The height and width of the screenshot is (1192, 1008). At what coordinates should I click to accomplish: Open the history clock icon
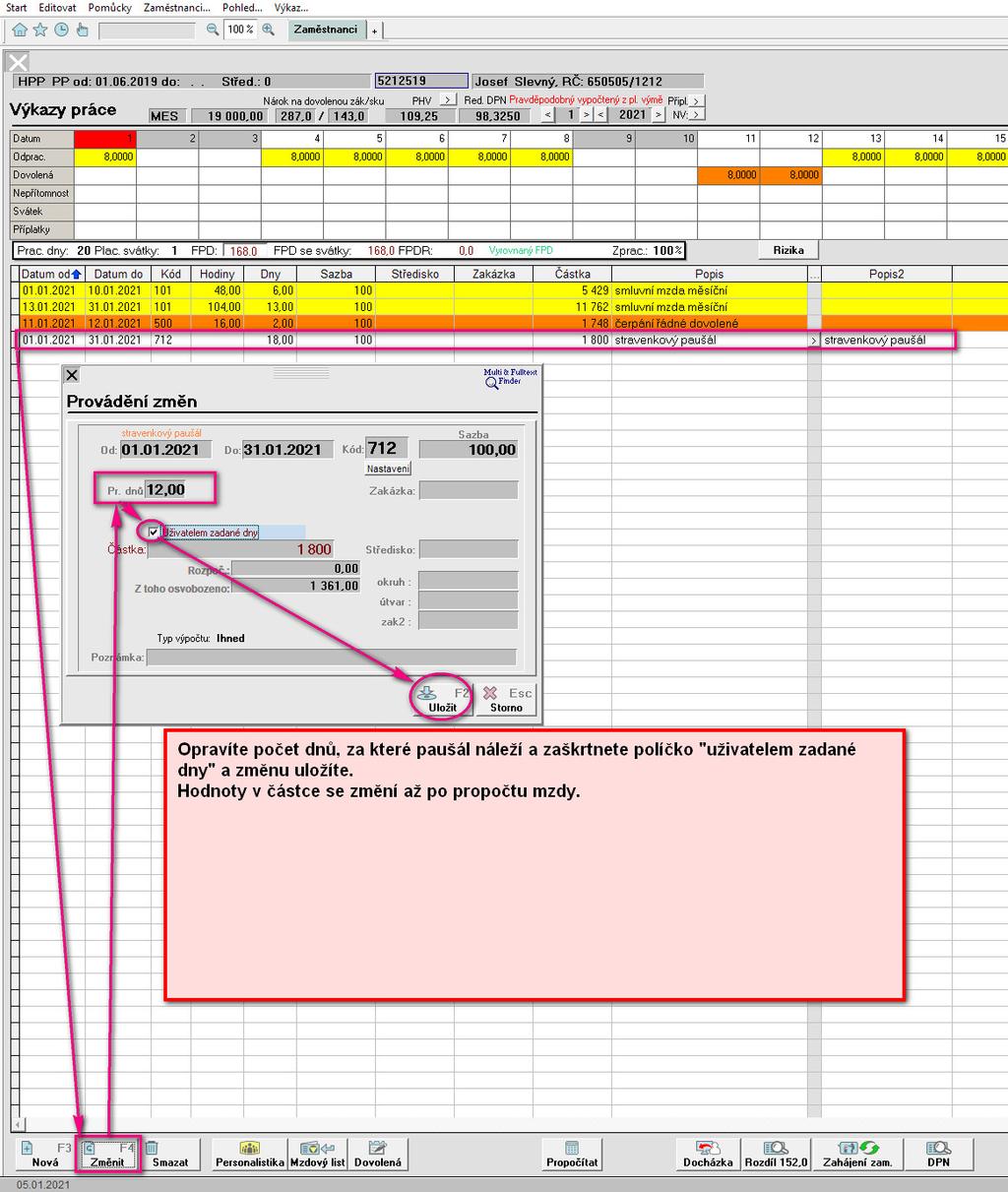[x=61, y=30]
